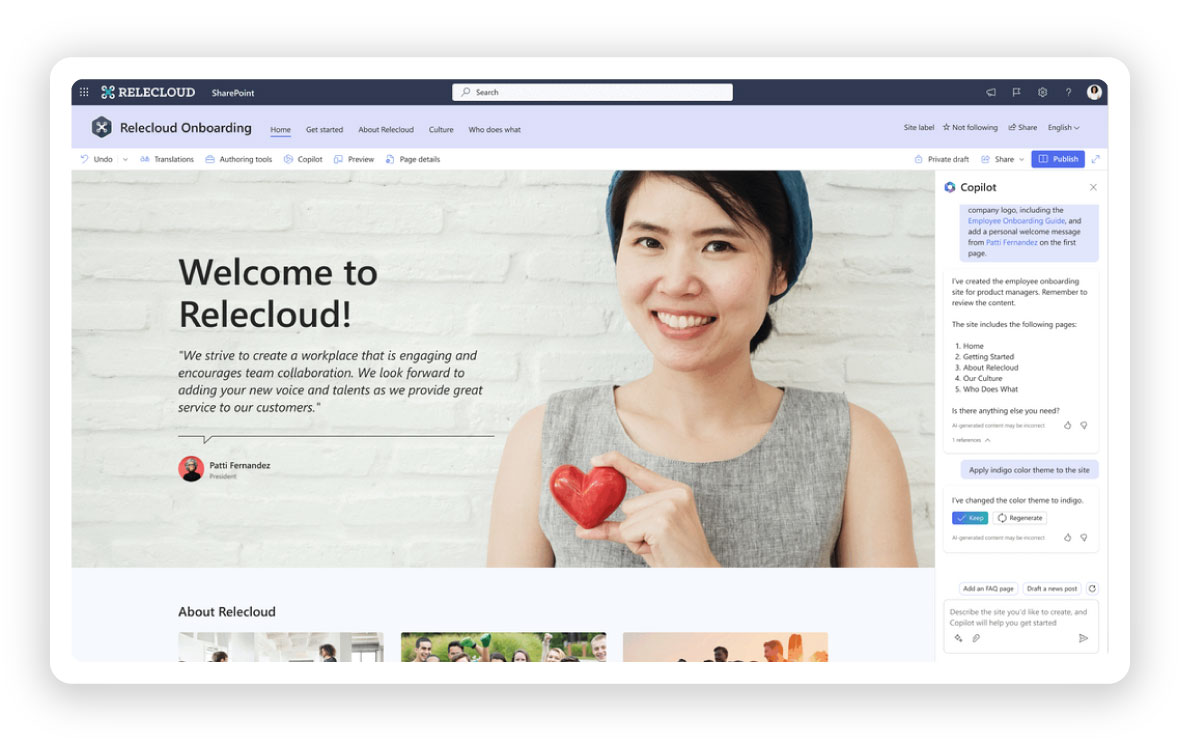Click 'Apply indigo color theme to the site' message
Viewport: 1180px width, 740px height.
click(x=1029, y=470)
